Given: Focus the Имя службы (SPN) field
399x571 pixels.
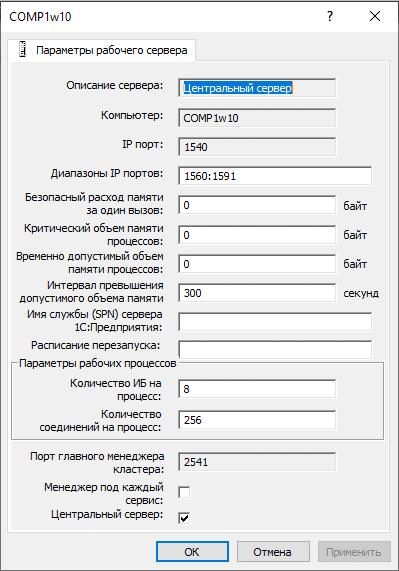Looking at the screenshot, I should click(275, 322).
